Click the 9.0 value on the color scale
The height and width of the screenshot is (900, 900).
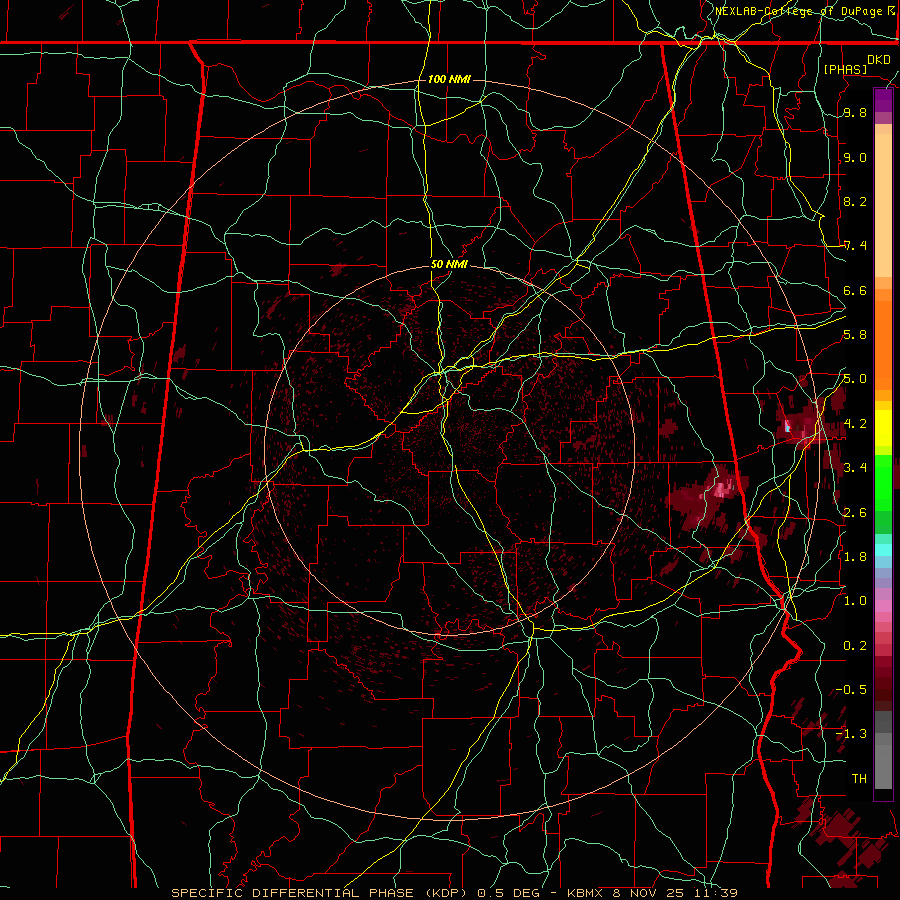point(855,157)
